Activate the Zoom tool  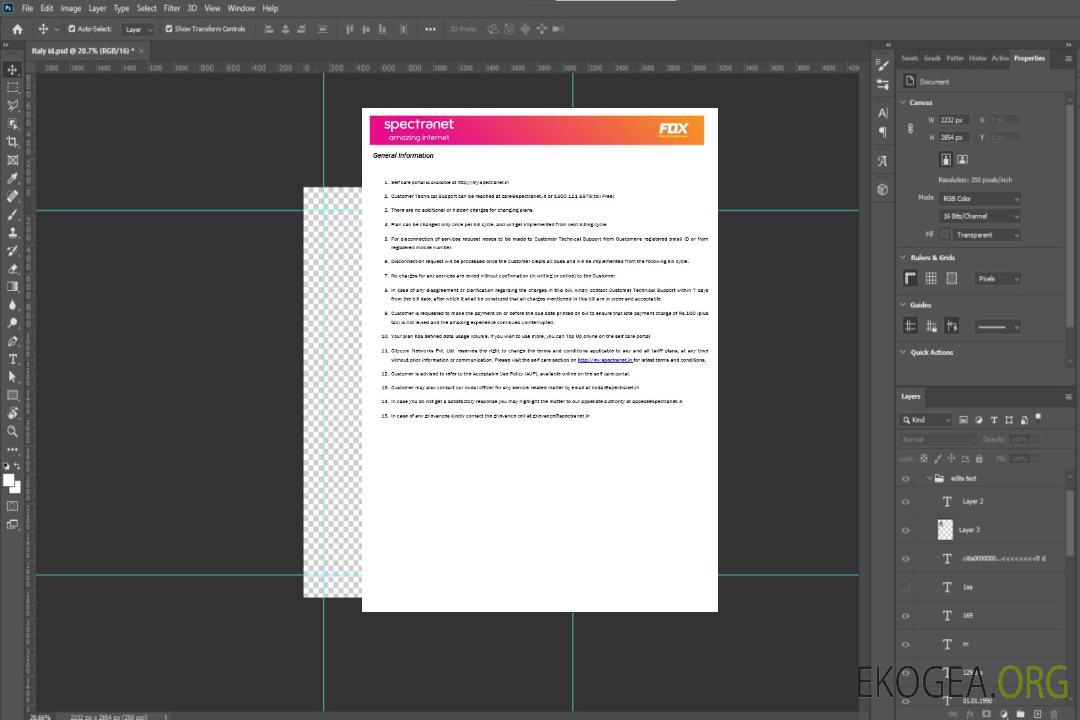[x=12, y=431]
